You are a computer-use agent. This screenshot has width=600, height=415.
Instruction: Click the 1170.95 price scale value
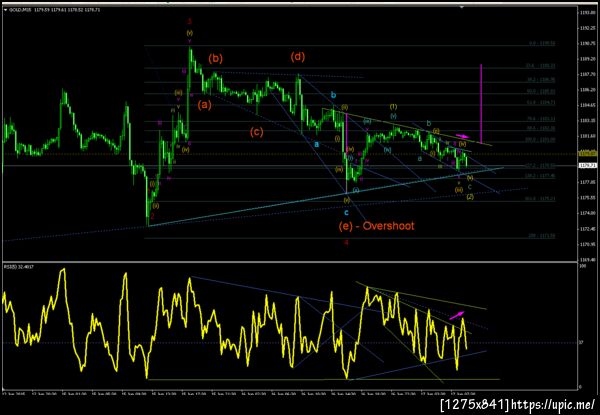pyautogui.click(x=587, y=244)
